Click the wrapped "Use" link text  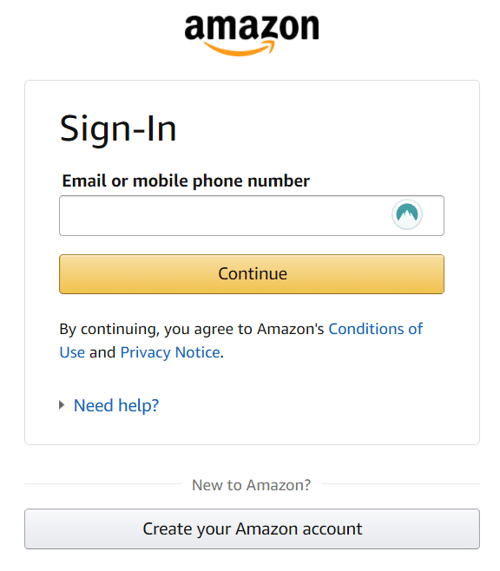pos(72,353)
